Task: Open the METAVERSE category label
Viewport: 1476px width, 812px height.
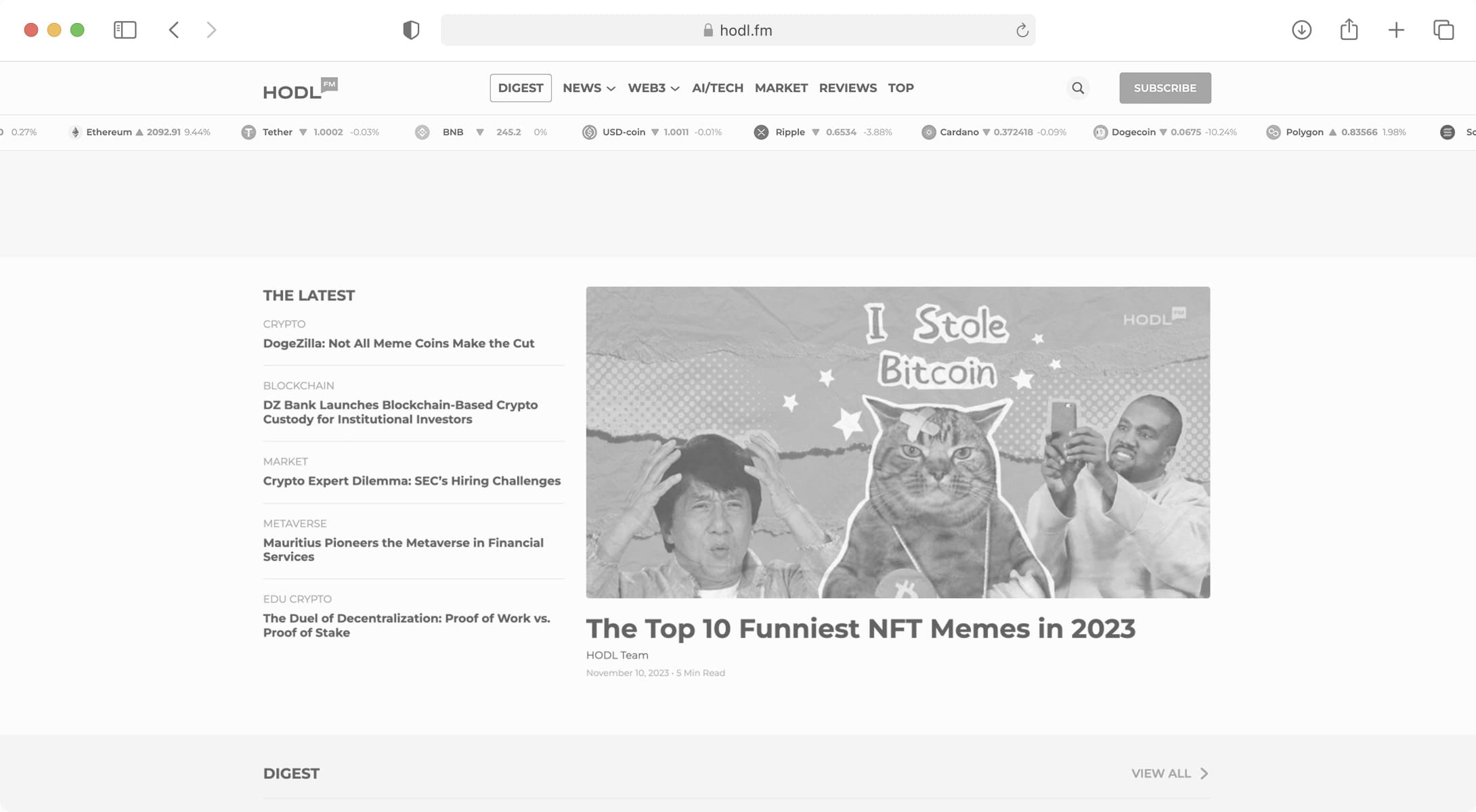Action: 295,524
